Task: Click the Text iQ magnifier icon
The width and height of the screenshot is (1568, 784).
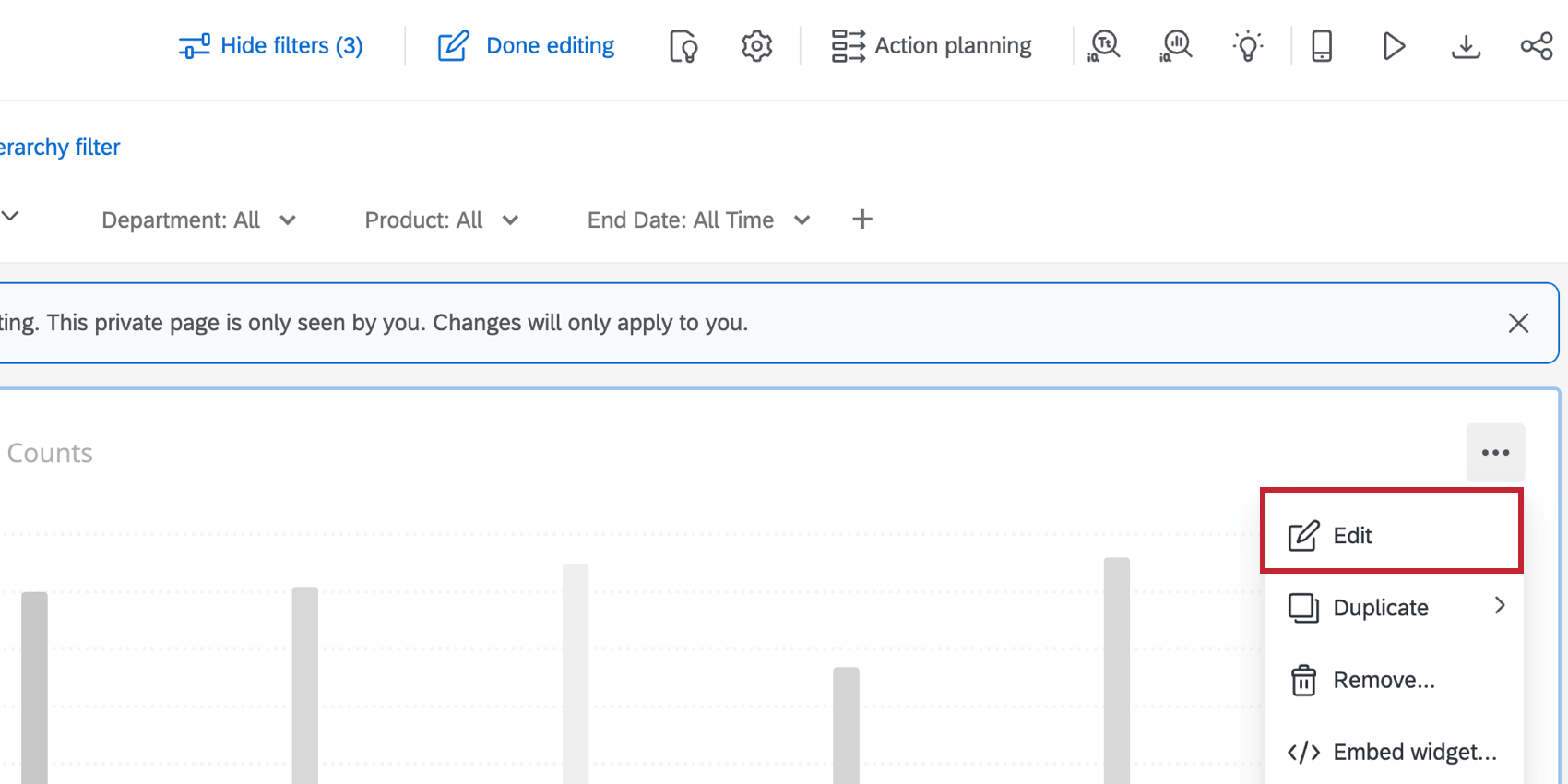Action: pos(1104,45)
